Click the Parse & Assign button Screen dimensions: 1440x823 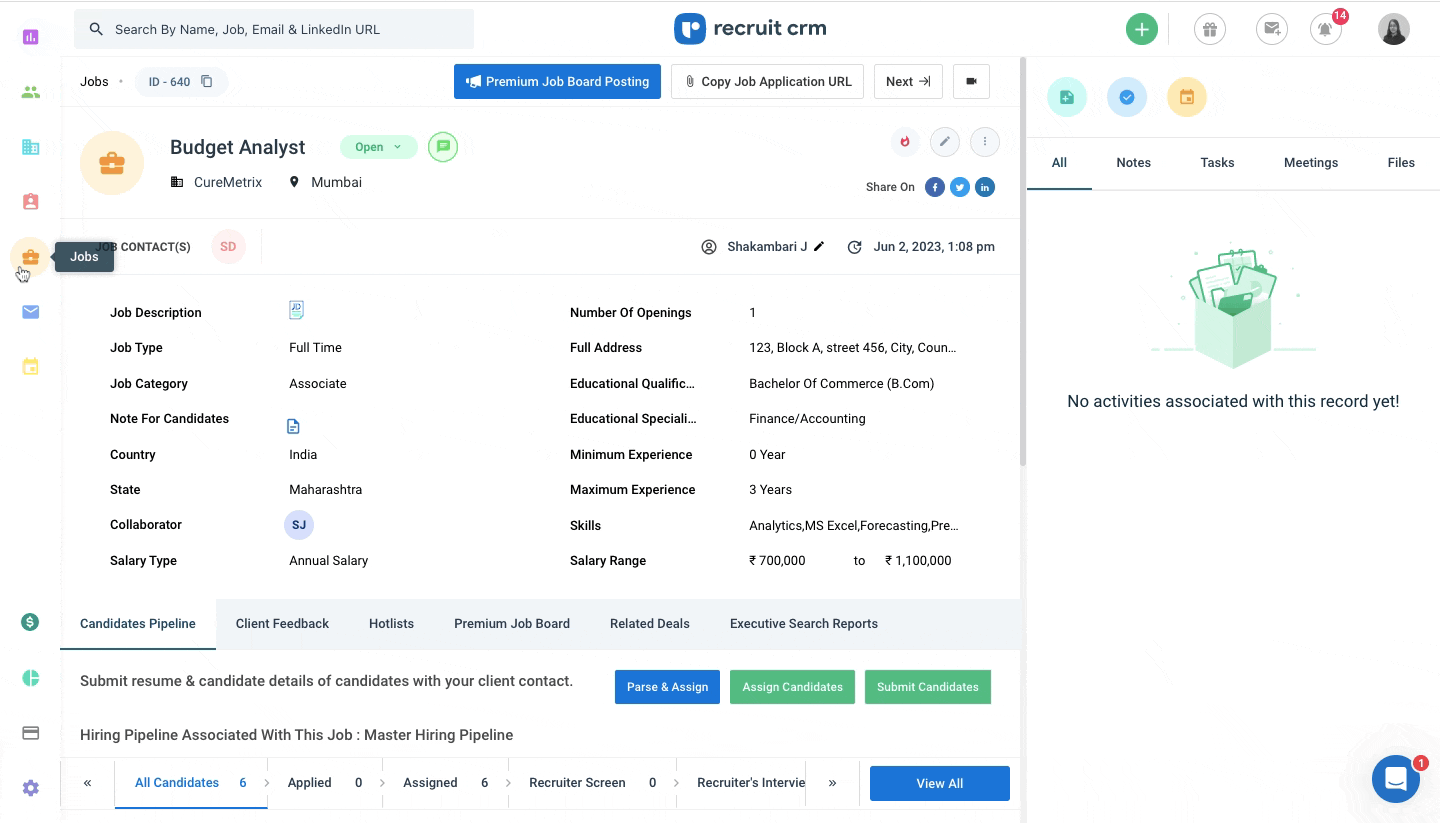click(x=667, y=687)
